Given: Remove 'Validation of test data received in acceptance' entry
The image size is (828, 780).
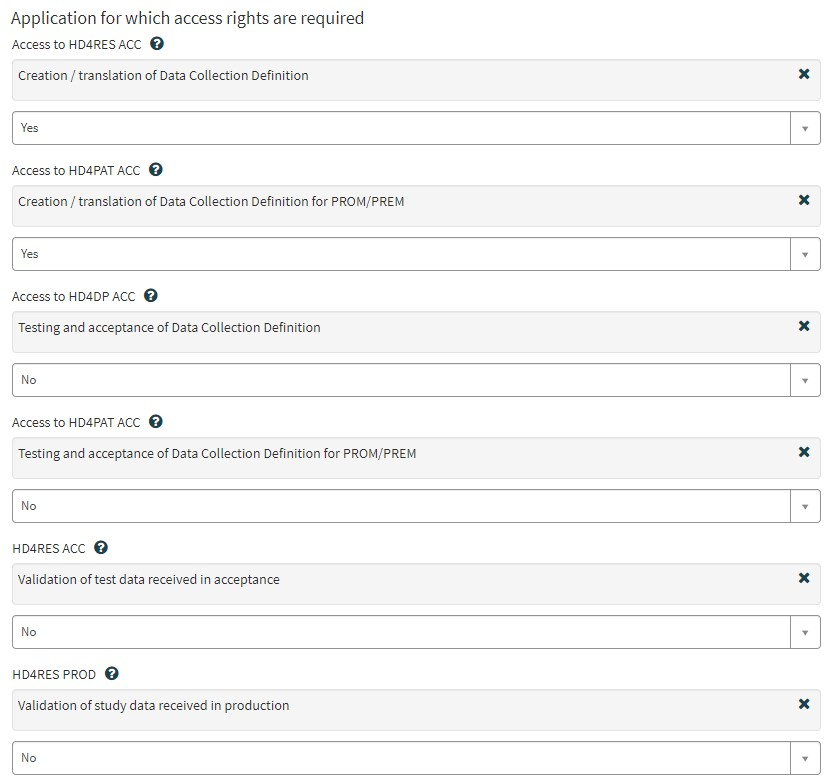Looking at the screenshot, I should pyautogui.click(x=804, y=578).
